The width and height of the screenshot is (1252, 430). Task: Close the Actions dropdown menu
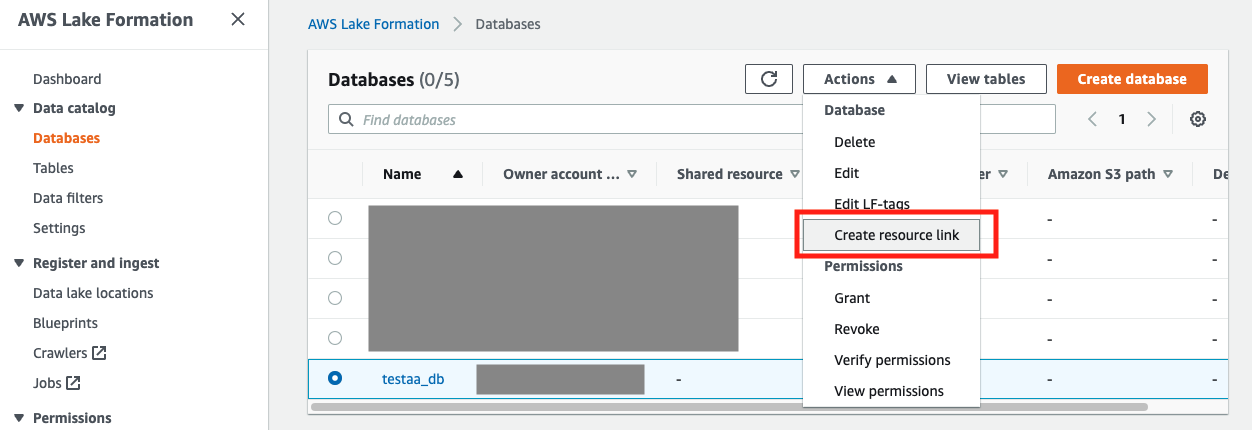[861, 79]
